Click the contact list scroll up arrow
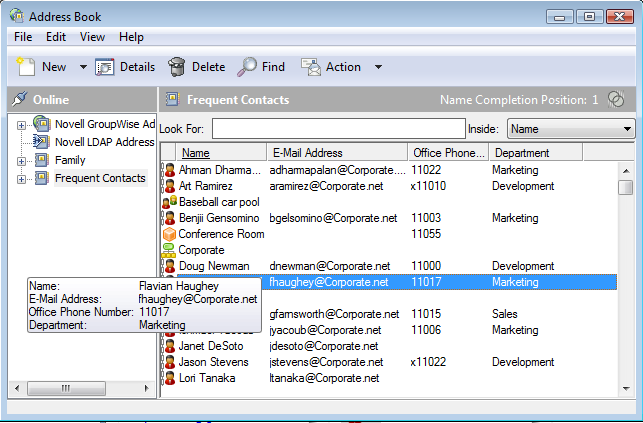The height and width of the screenshot is (423, 643). coord(626,171)
